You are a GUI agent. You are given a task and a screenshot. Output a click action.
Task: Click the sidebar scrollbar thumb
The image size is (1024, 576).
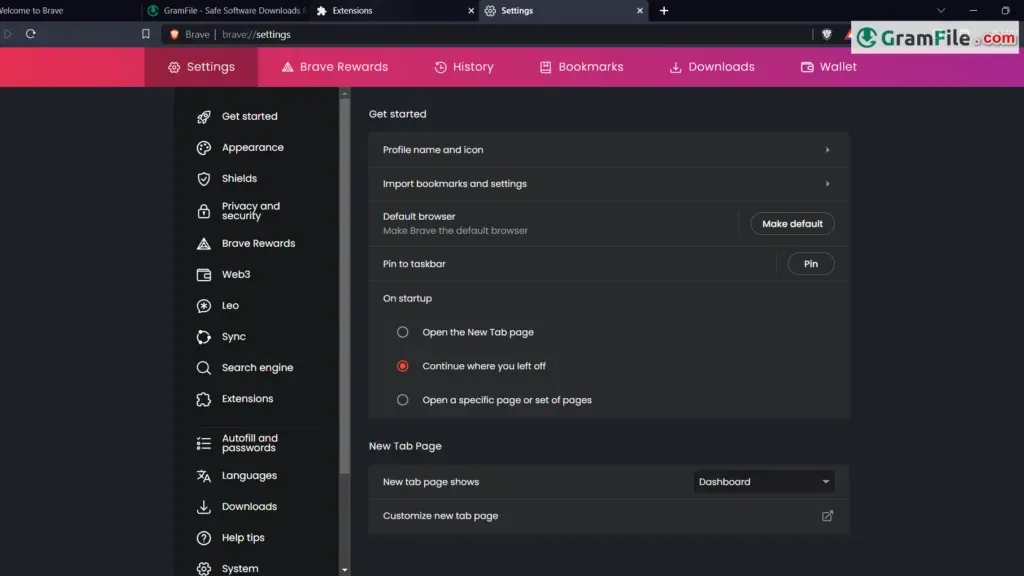(345, 287)
